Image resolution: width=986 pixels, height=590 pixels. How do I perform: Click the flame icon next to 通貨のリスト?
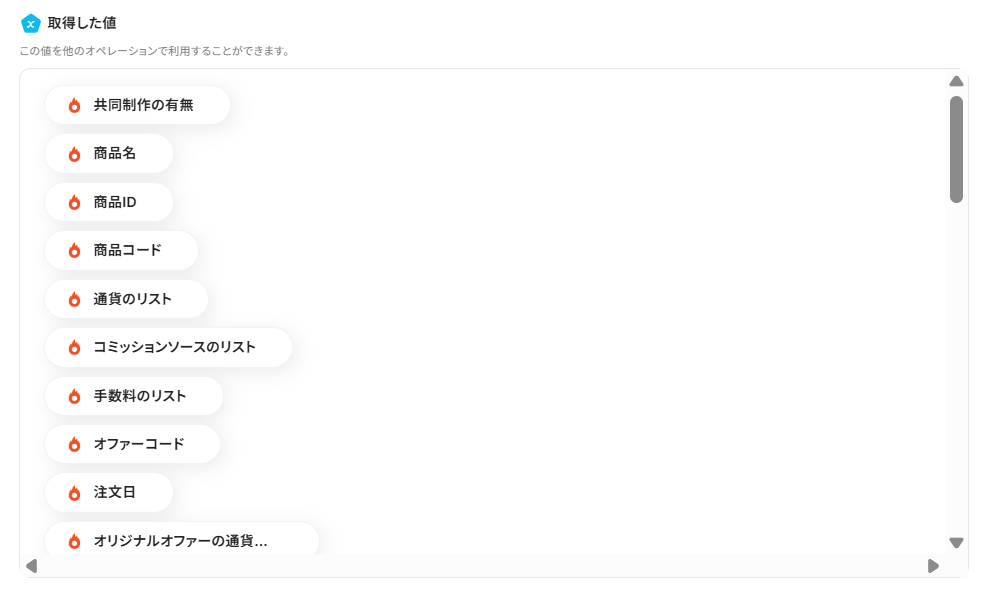[74, 299]
